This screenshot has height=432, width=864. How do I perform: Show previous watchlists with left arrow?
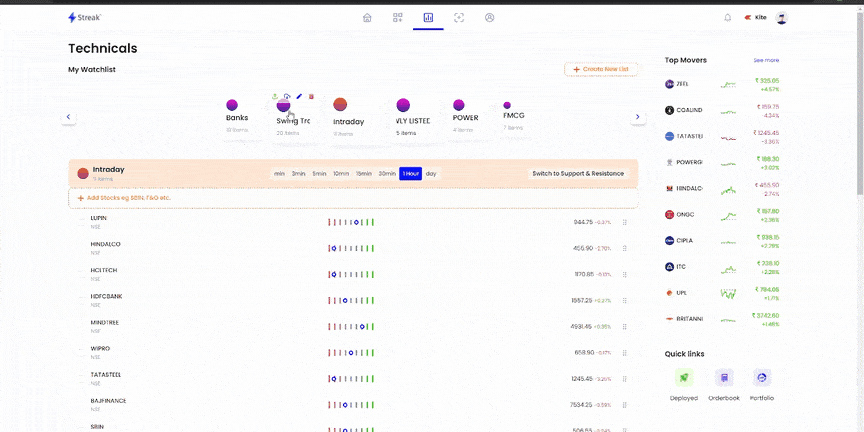click(x=68, y=117)
